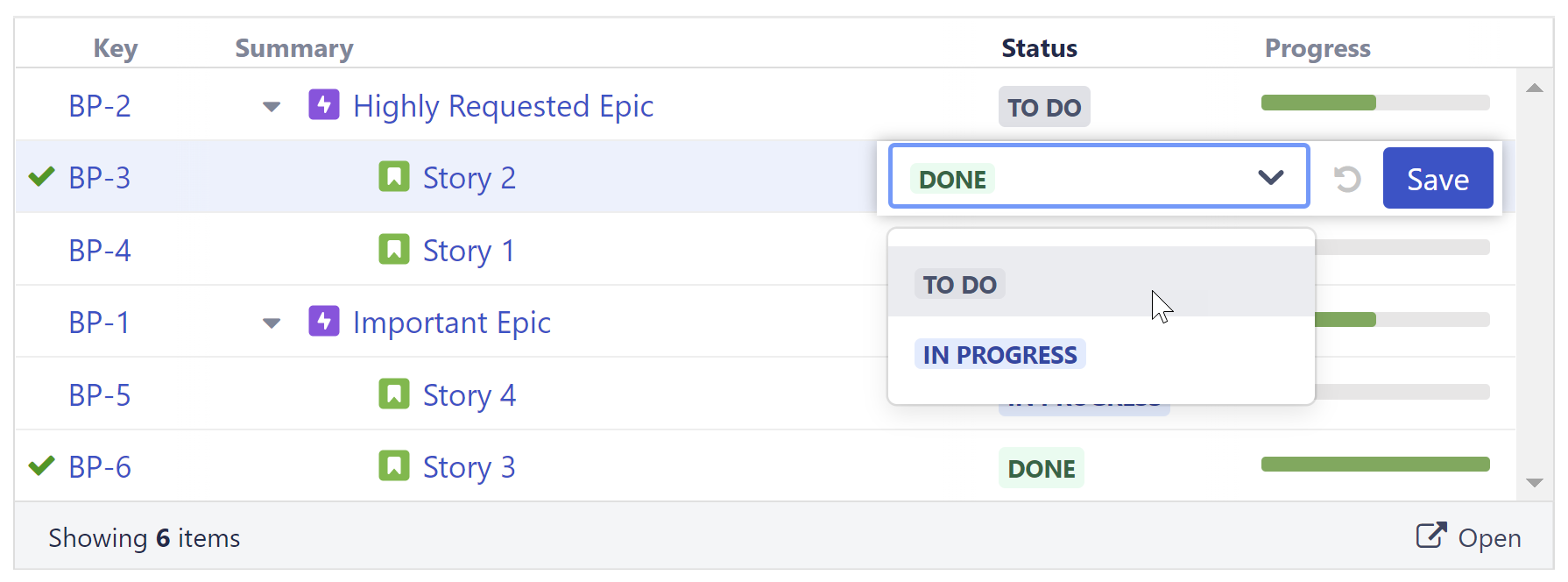Viewport: 1568px width, 582px height.
Task: Click the Story 1 bookmark icon
Action: 394,250
